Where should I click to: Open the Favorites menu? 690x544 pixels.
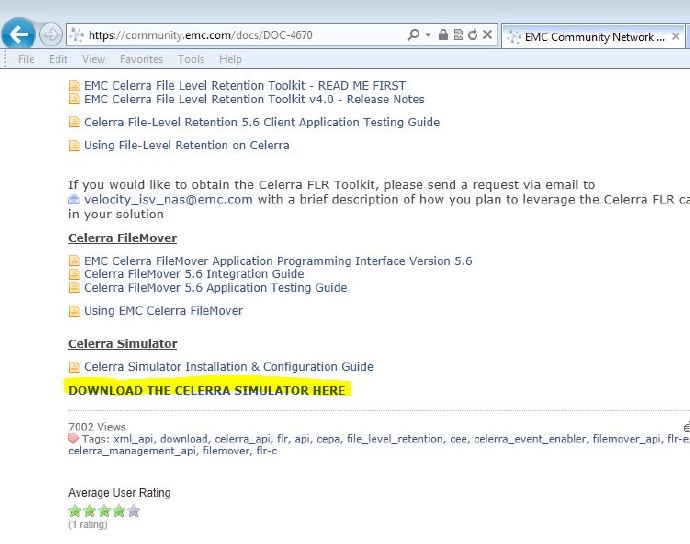click(x=141, y=59)
